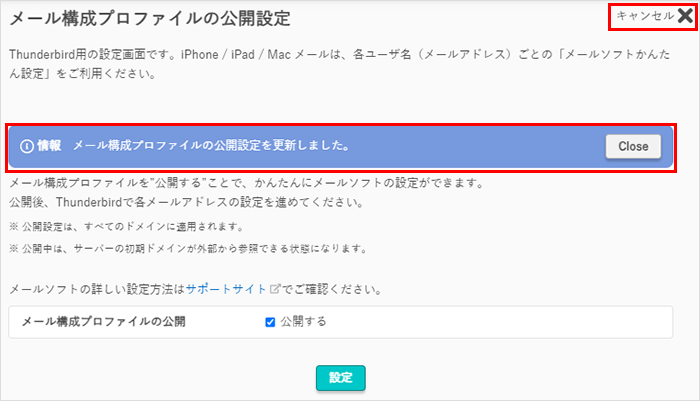Click the 公開する checkbox label text
The image size is (700, 401).
tap(303, 322)
